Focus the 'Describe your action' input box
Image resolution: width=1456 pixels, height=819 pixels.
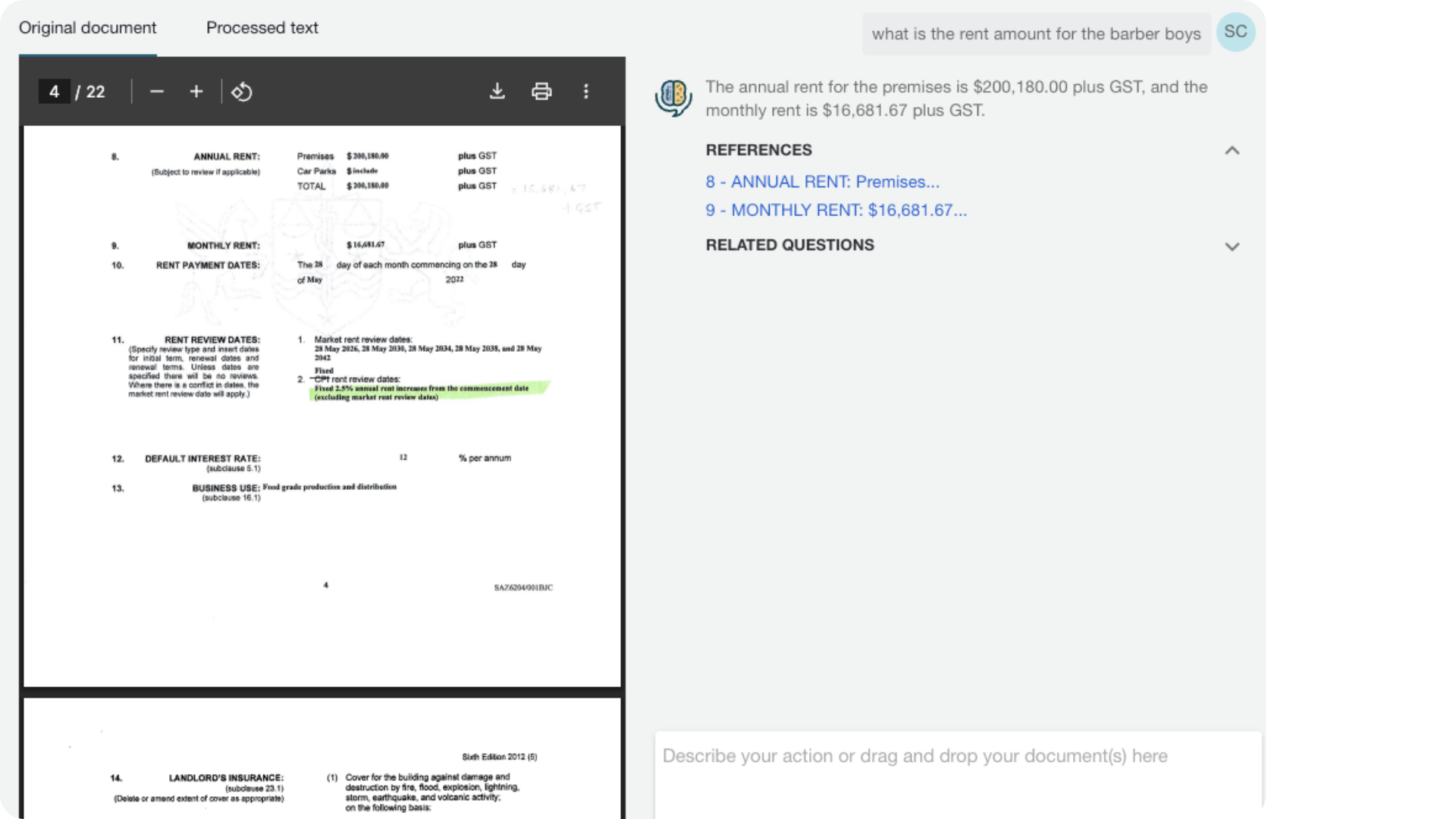[x=959, y=773]
